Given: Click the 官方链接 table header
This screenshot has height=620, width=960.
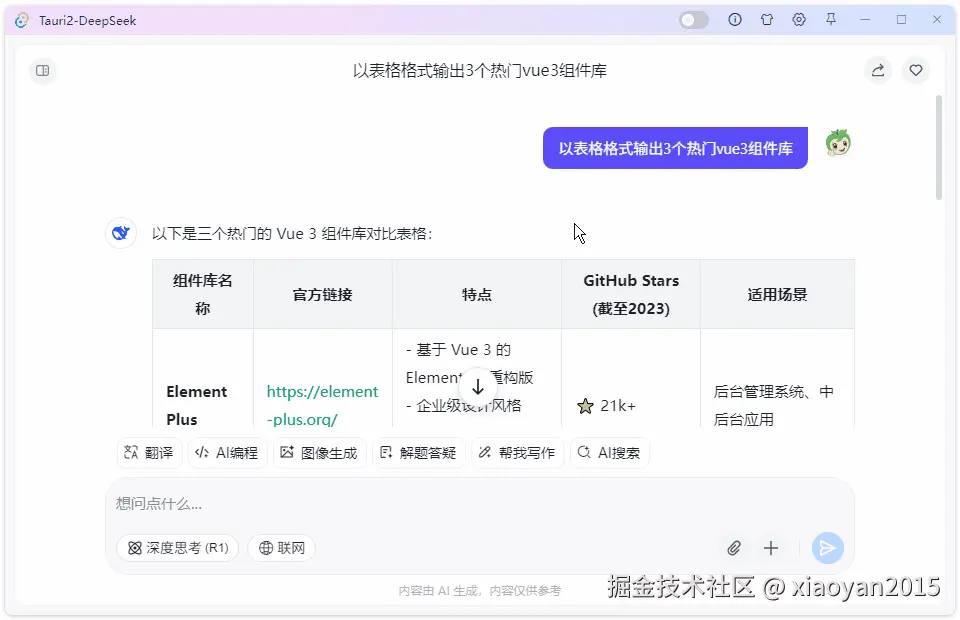Looking at the screenshot, I should (x=323, y=294).
